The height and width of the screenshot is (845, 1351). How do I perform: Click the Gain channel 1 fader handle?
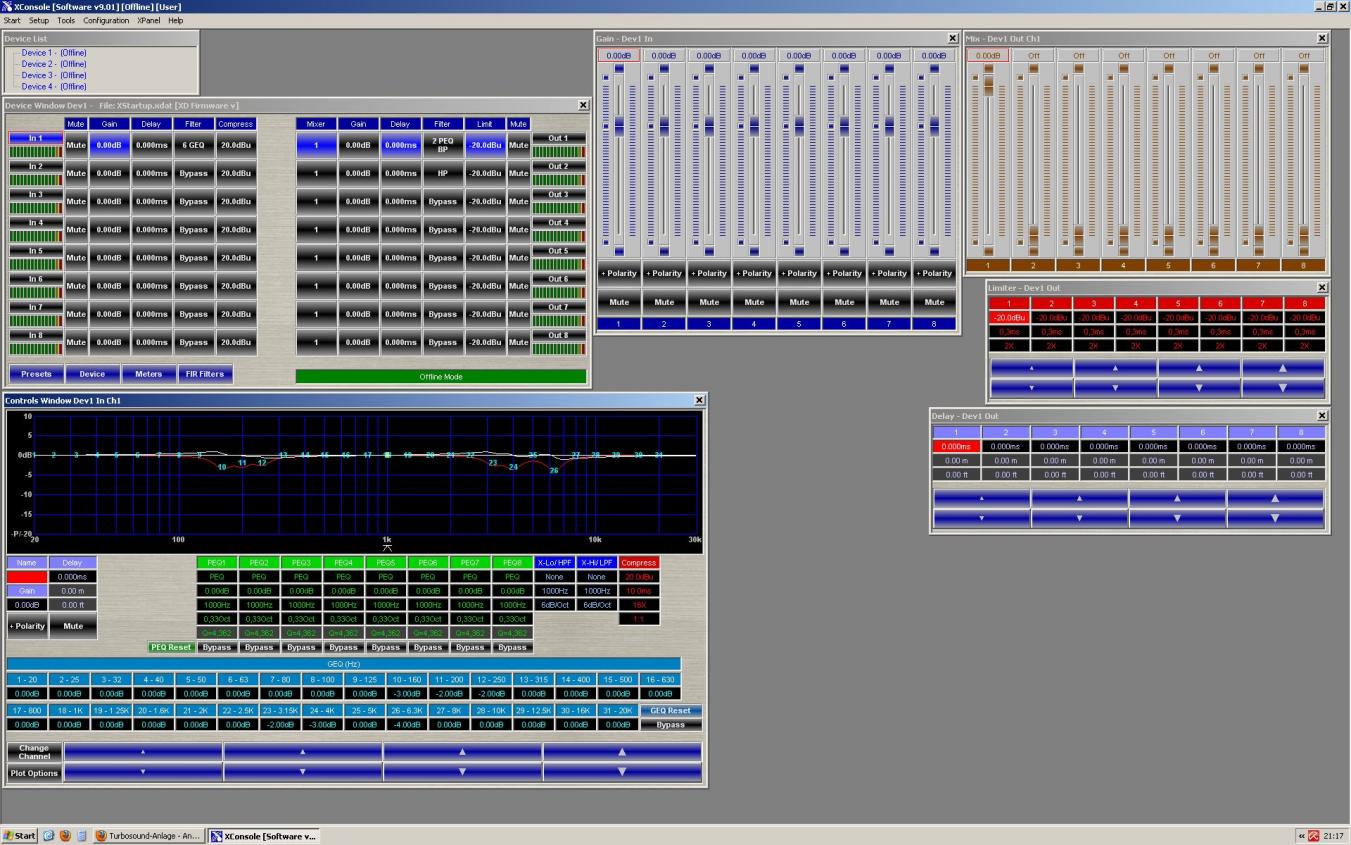pyautogui.click(x=619, y=124)
